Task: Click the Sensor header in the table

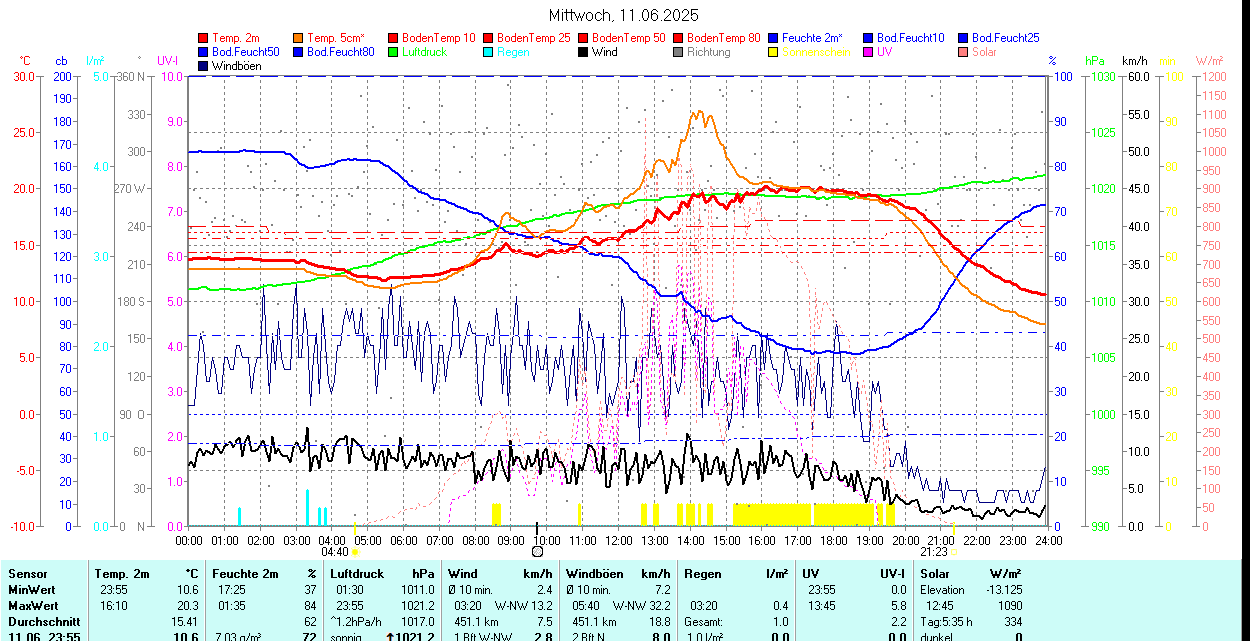Action: [28, 574]
